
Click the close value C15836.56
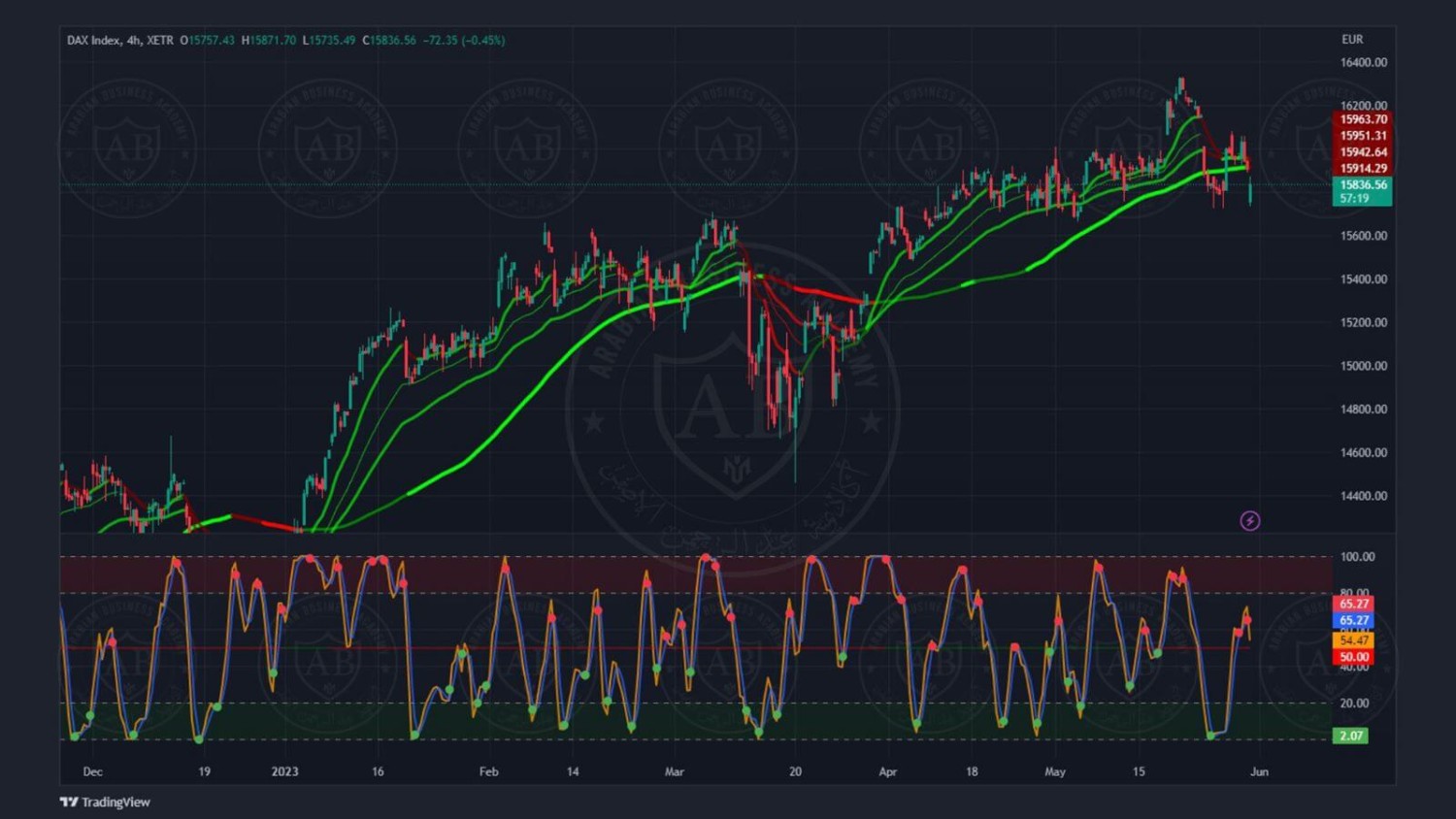tap(389, 40)
